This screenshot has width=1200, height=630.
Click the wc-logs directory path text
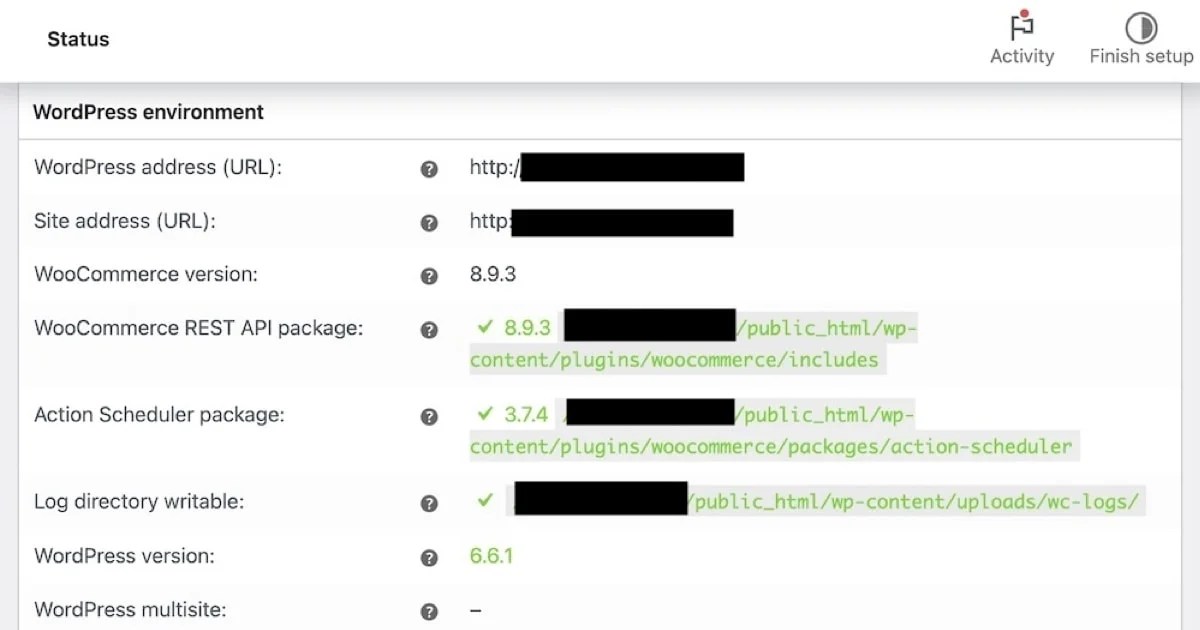(915, 502)
